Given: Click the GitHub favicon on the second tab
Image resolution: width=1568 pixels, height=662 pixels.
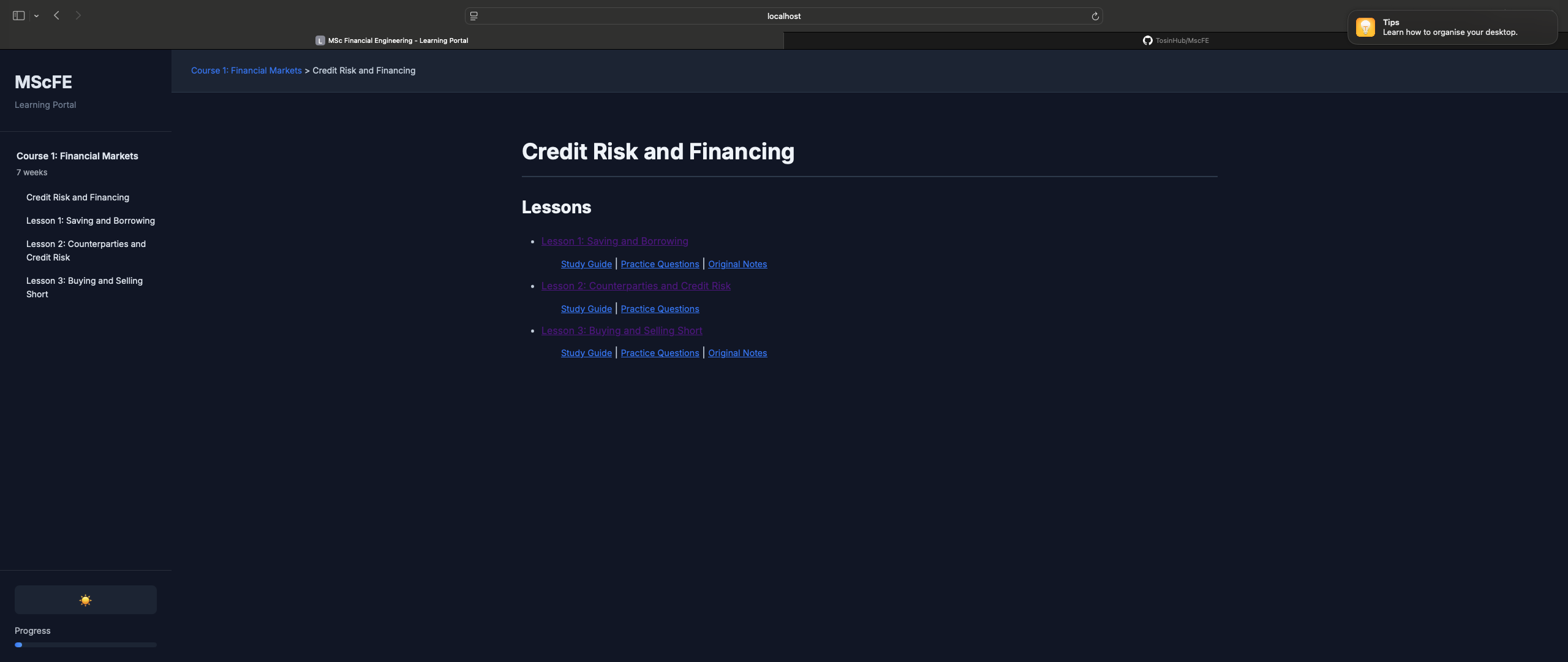Looking at the screenshot, I should pyautogui.click(x=1148, y=40).
